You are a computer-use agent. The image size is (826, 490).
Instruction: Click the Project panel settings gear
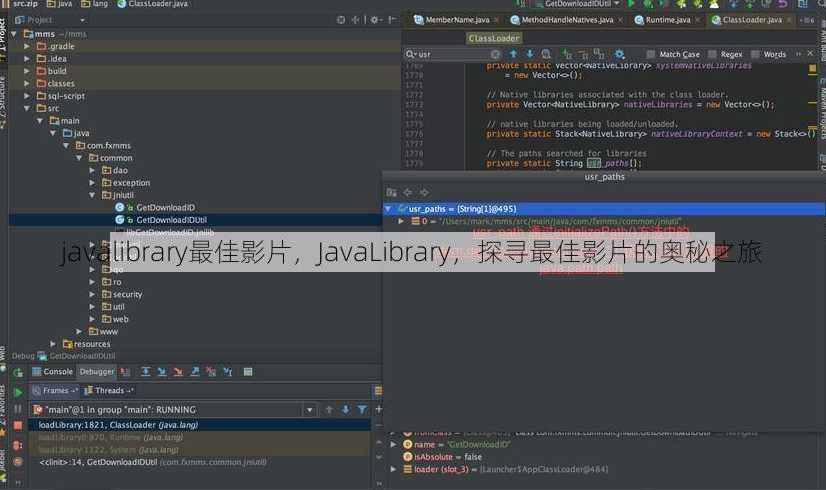tap(375, 20)
